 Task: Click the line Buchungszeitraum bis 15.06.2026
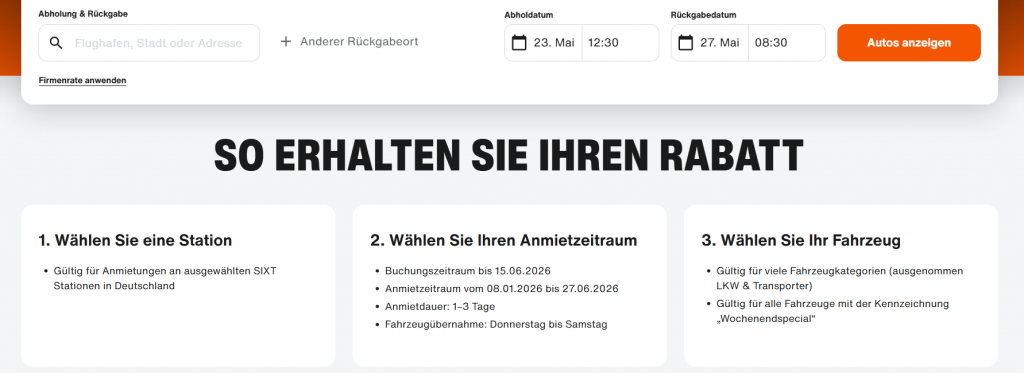[x=468, y=270]
